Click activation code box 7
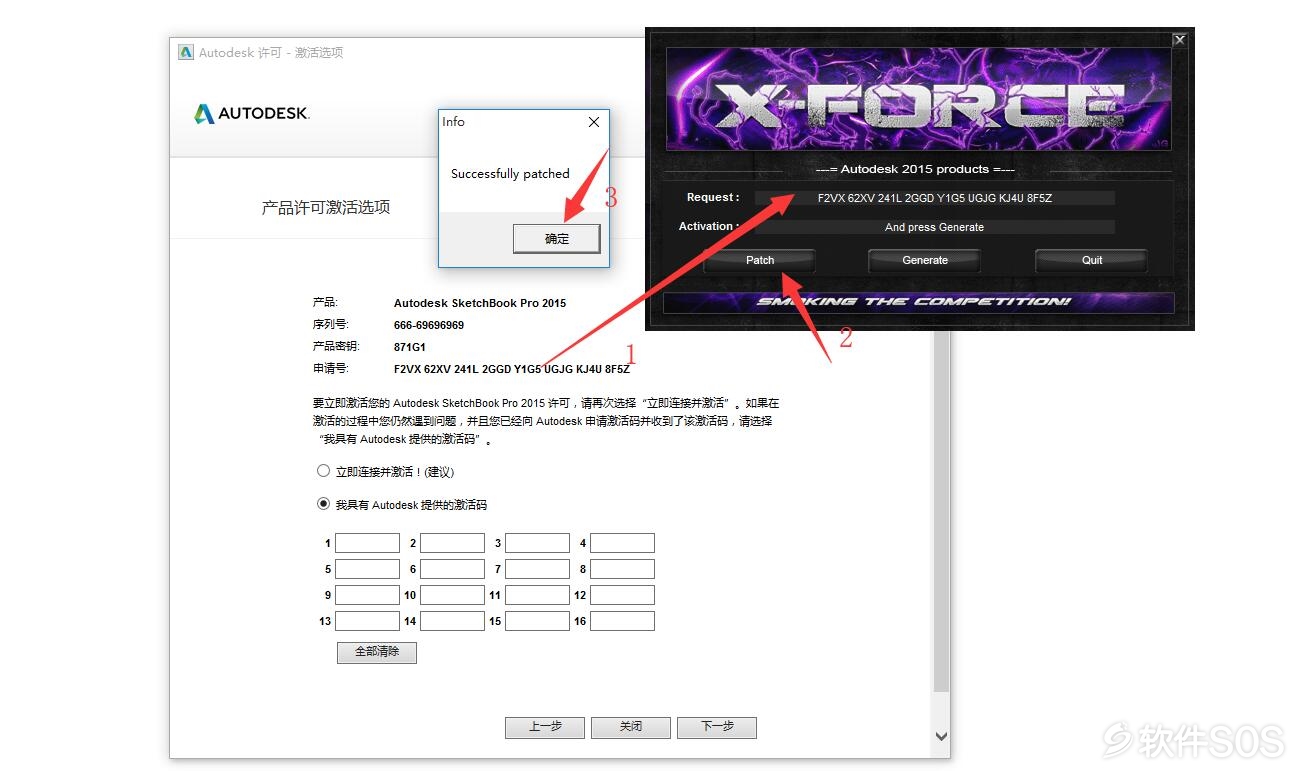The image size is (1303, 771). pos(537,569)
